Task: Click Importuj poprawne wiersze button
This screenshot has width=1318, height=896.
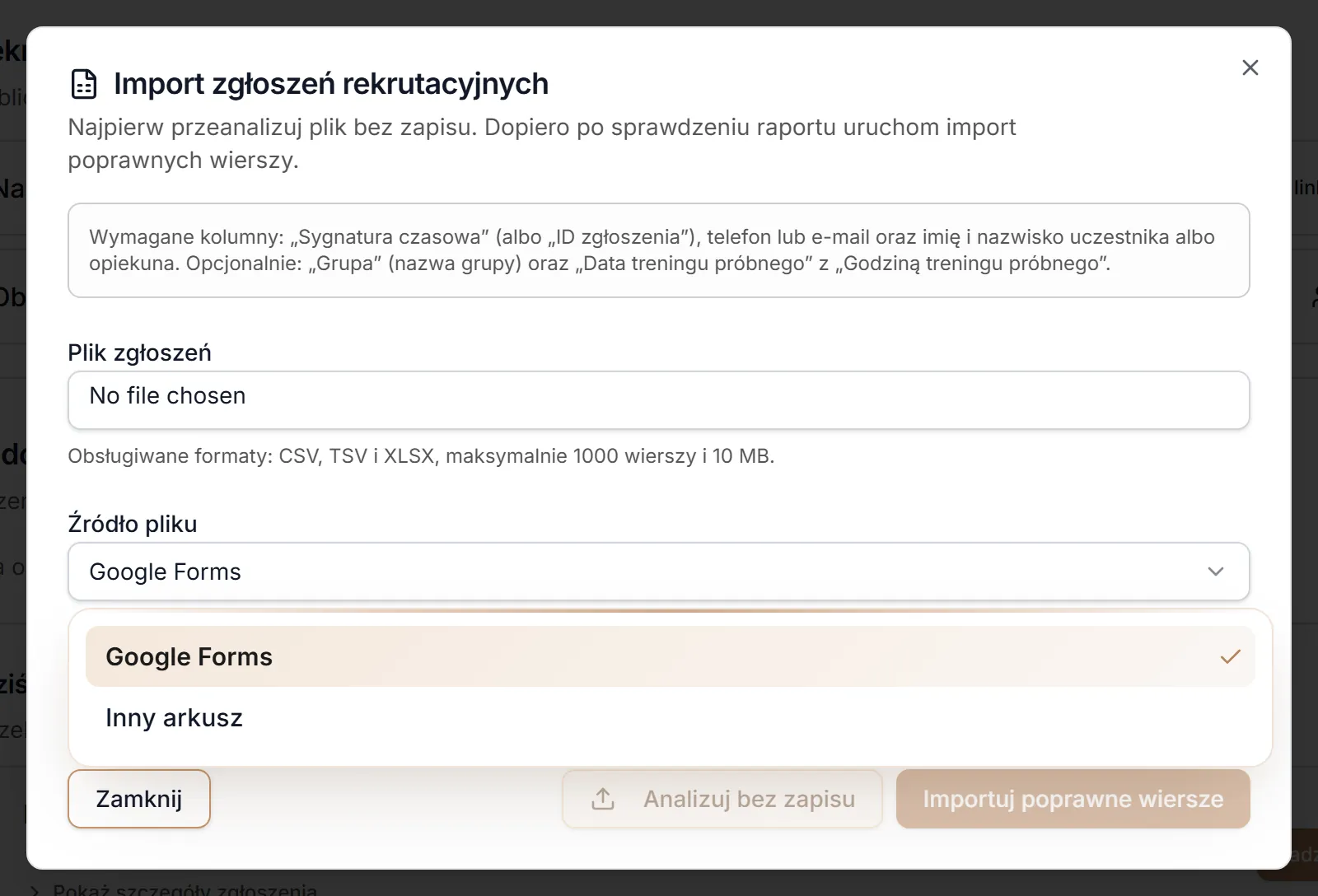Action: pyautogui.click(x=1073, y=799)
